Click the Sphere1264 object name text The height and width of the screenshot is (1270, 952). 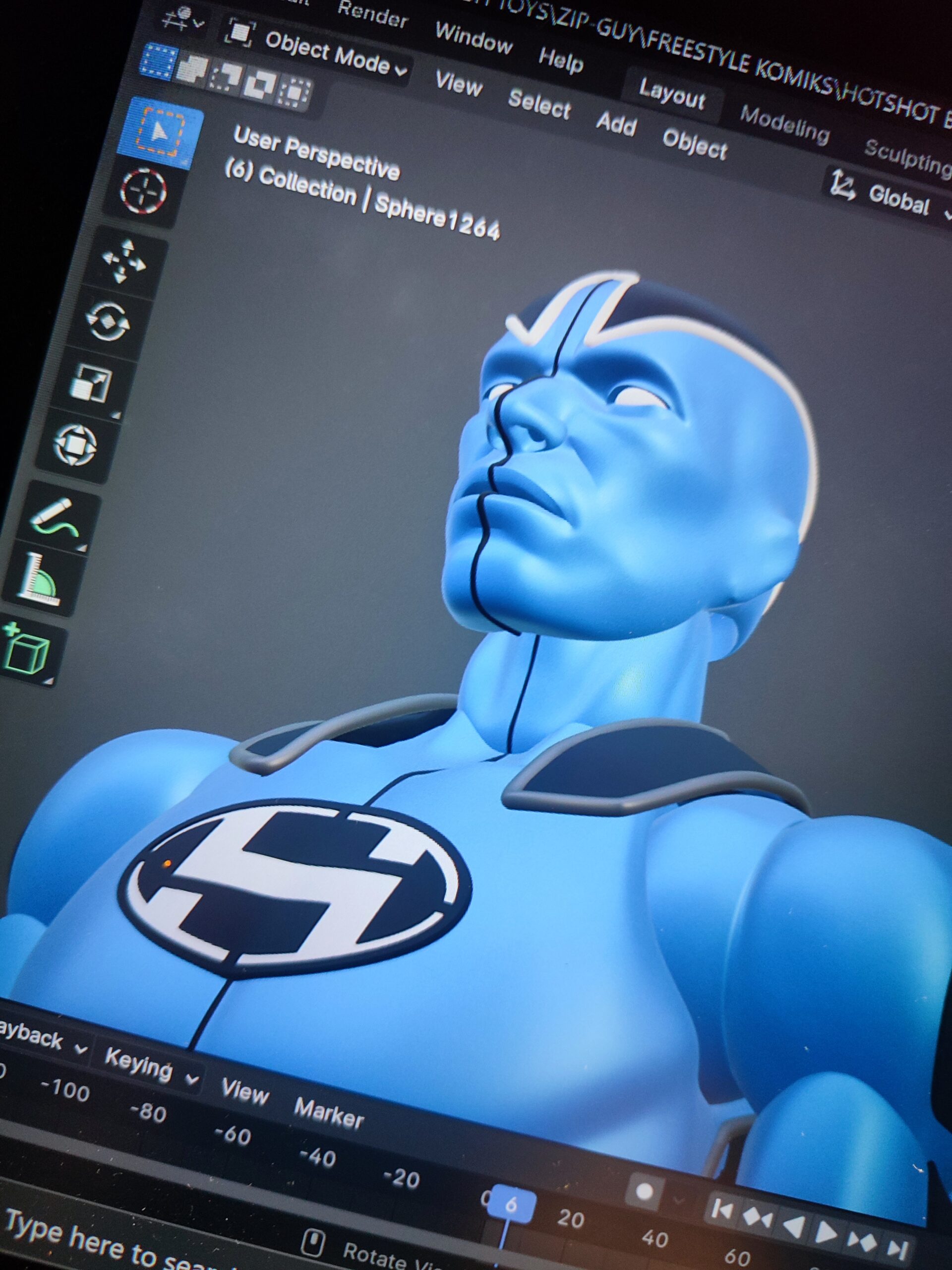tap(437, 218)
